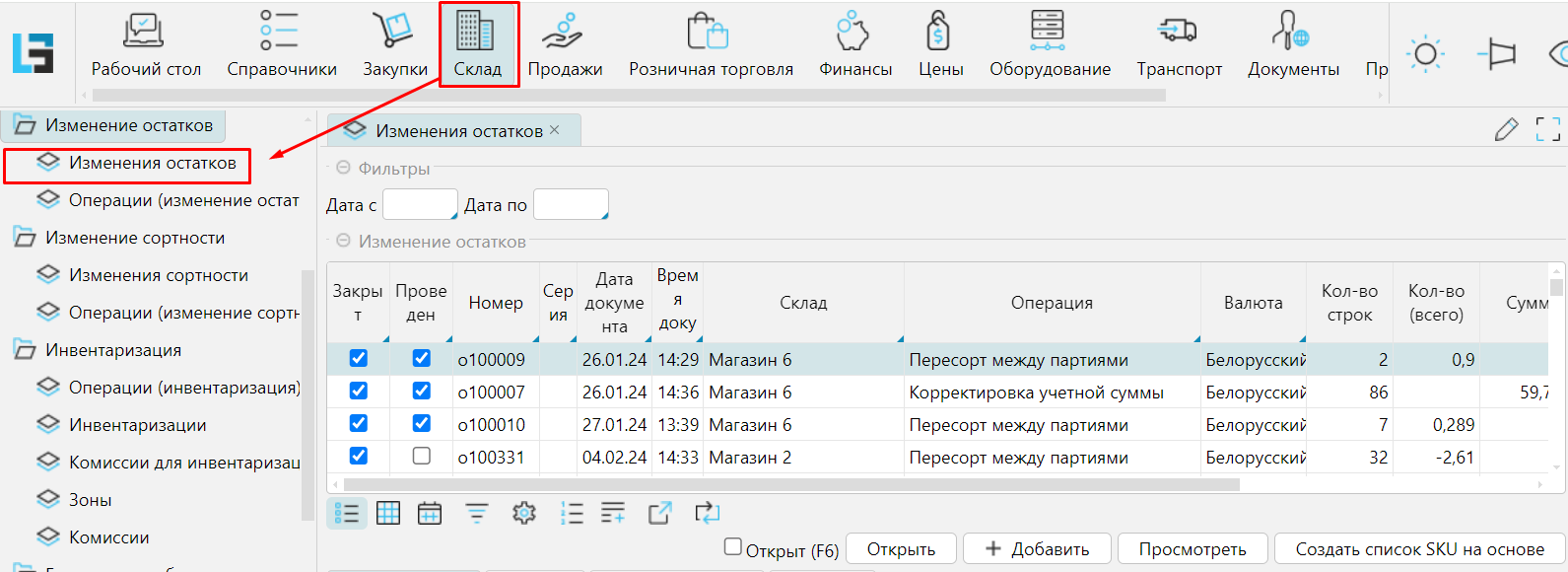Screen dimensions: 1568x572
Task: Toggle the Открыт (F6) checkbox
Action: 732,546
